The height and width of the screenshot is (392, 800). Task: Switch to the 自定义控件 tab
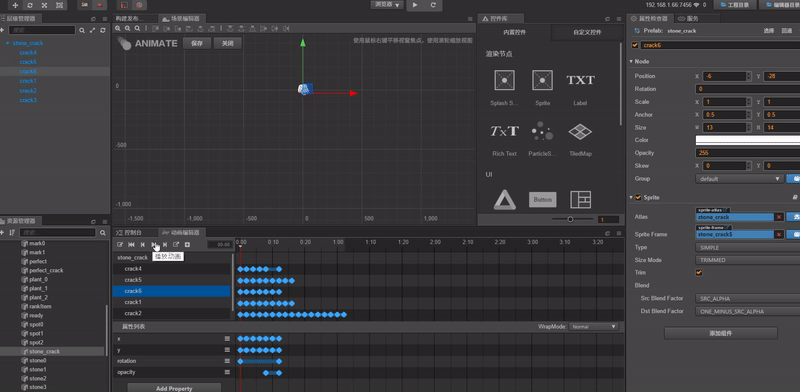(x=587, y=32)
